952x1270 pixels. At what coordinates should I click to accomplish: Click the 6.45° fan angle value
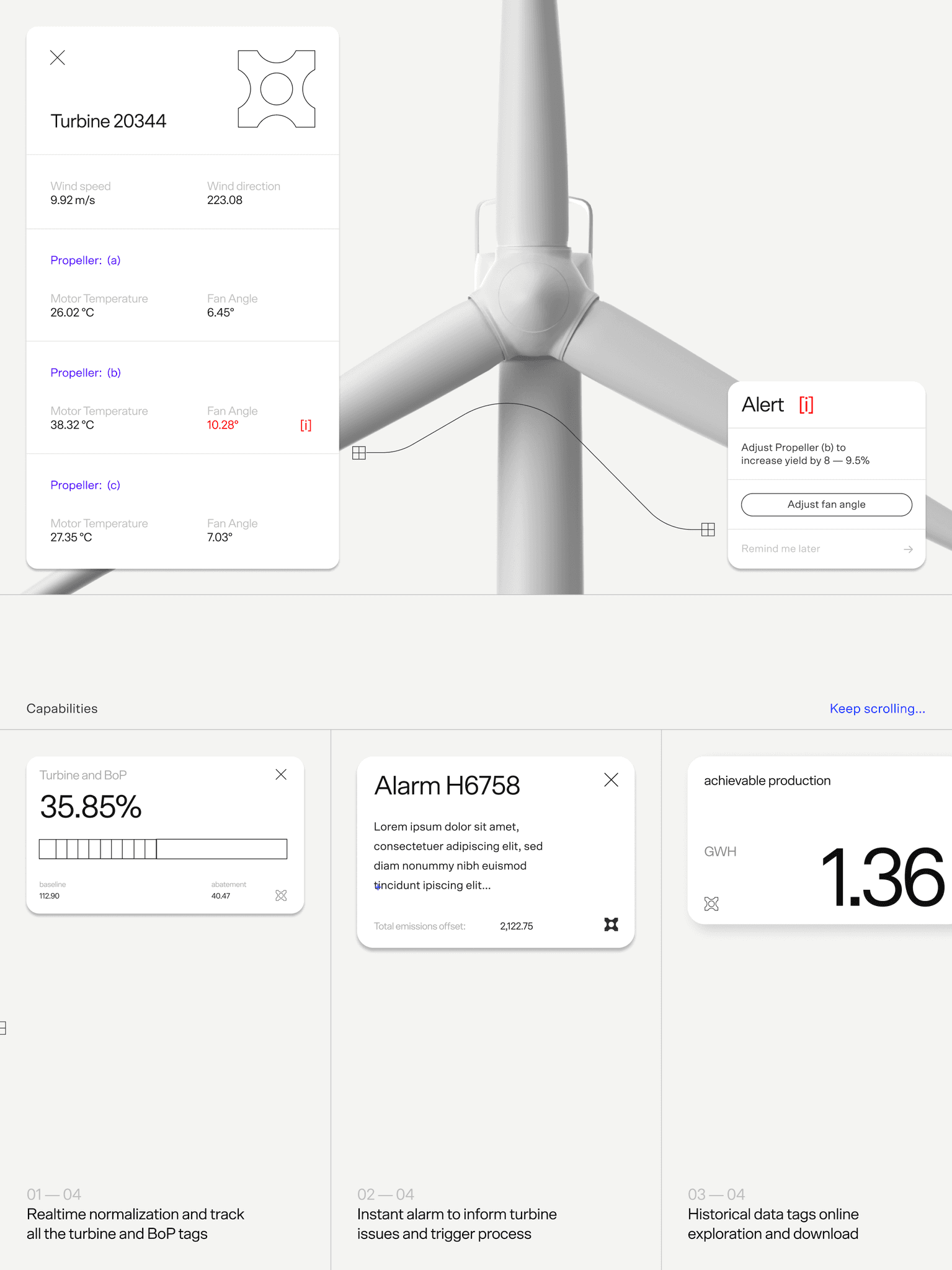tap(221, 313)
